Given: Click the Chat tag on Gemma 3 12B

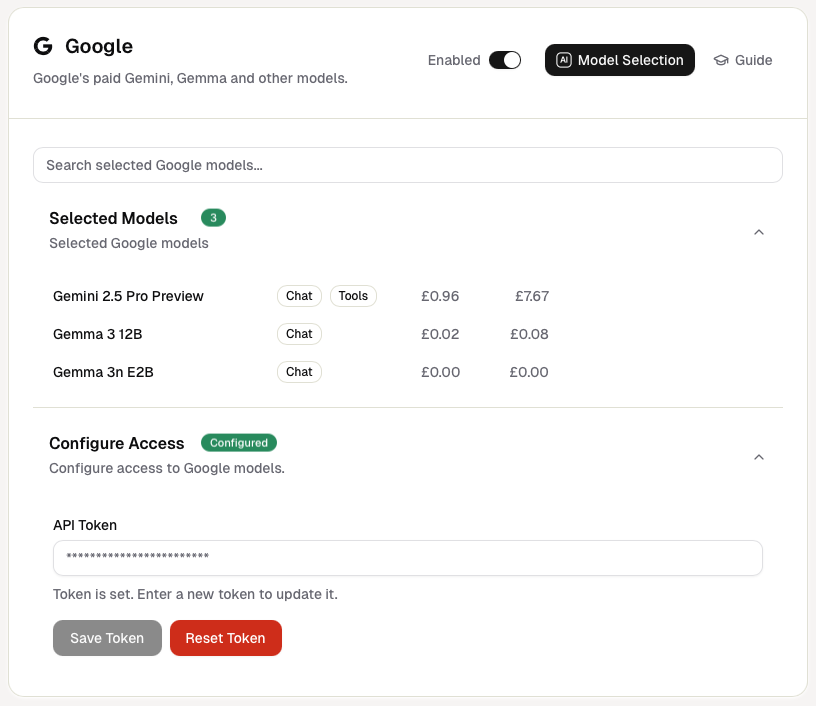Looking at the screenshot, I should point(299,334).
